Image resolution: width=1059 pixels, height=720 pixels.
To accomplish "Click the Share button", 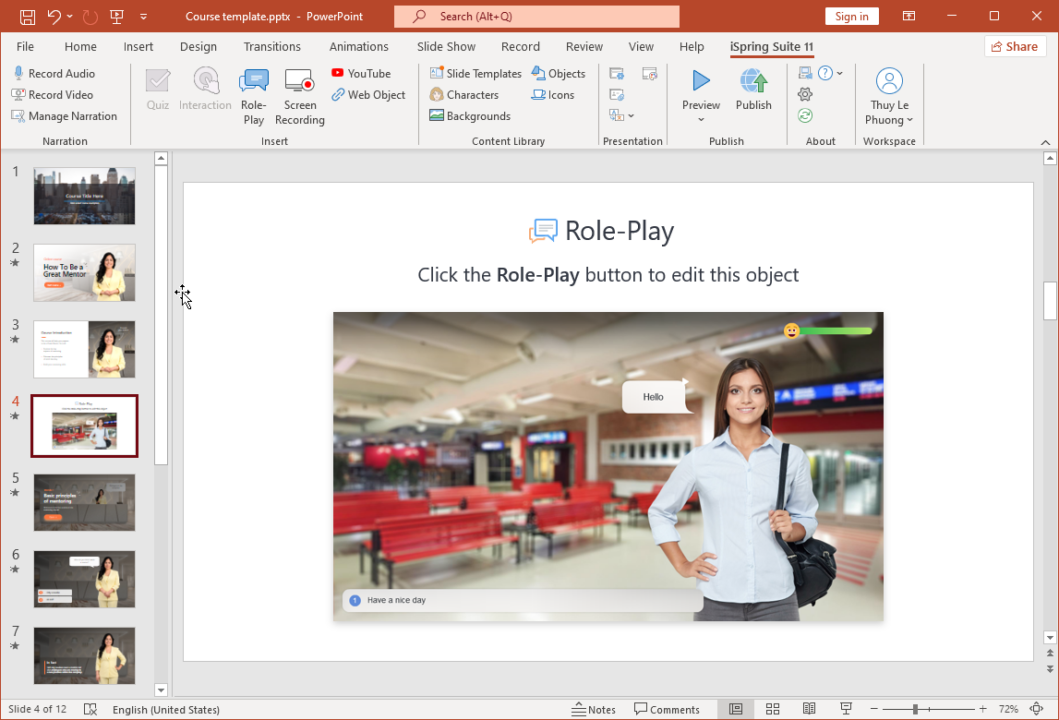I will (1014, 46).
